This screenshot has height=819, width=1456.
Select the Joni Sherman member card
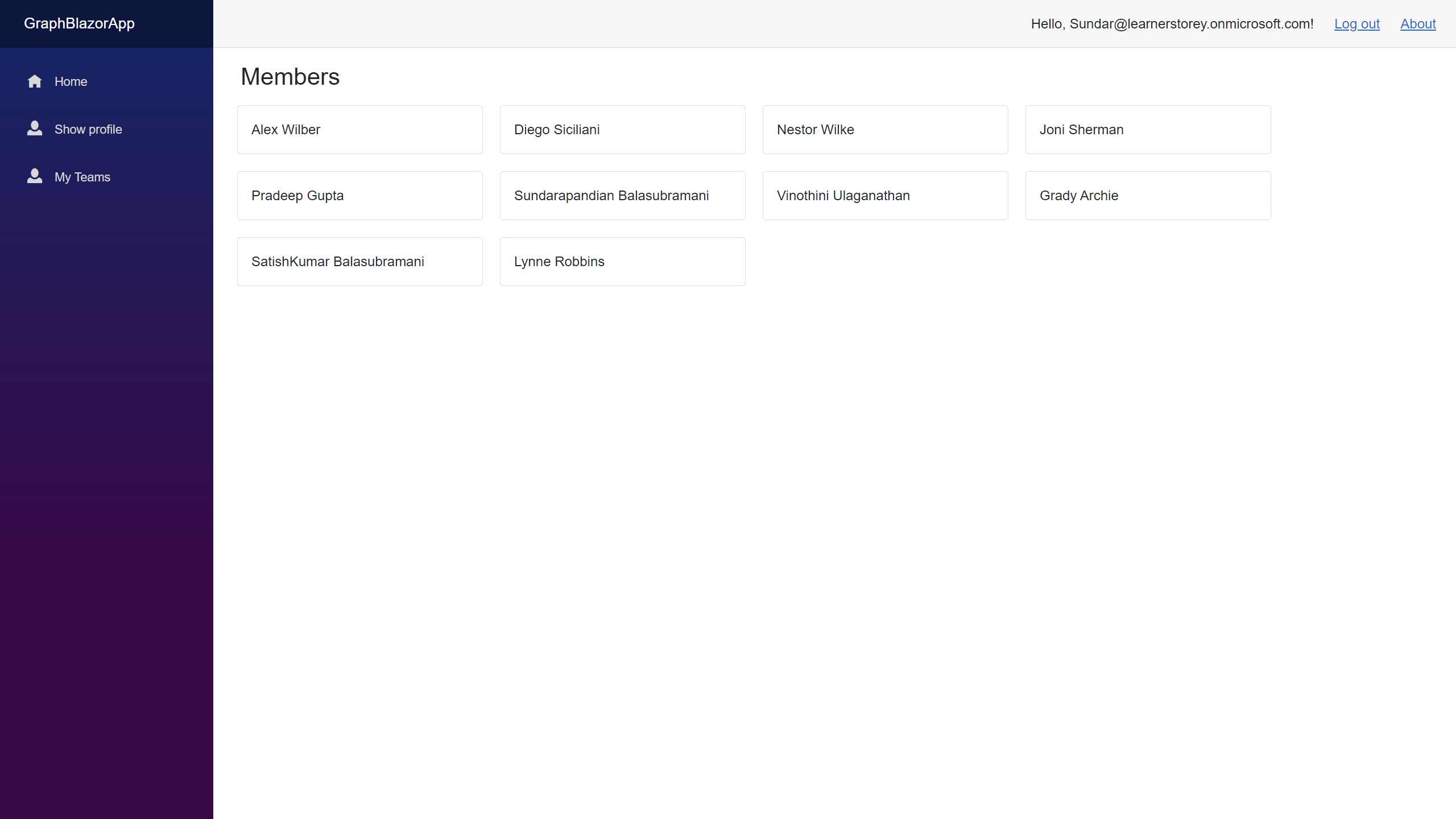[x=1148, y=130]
